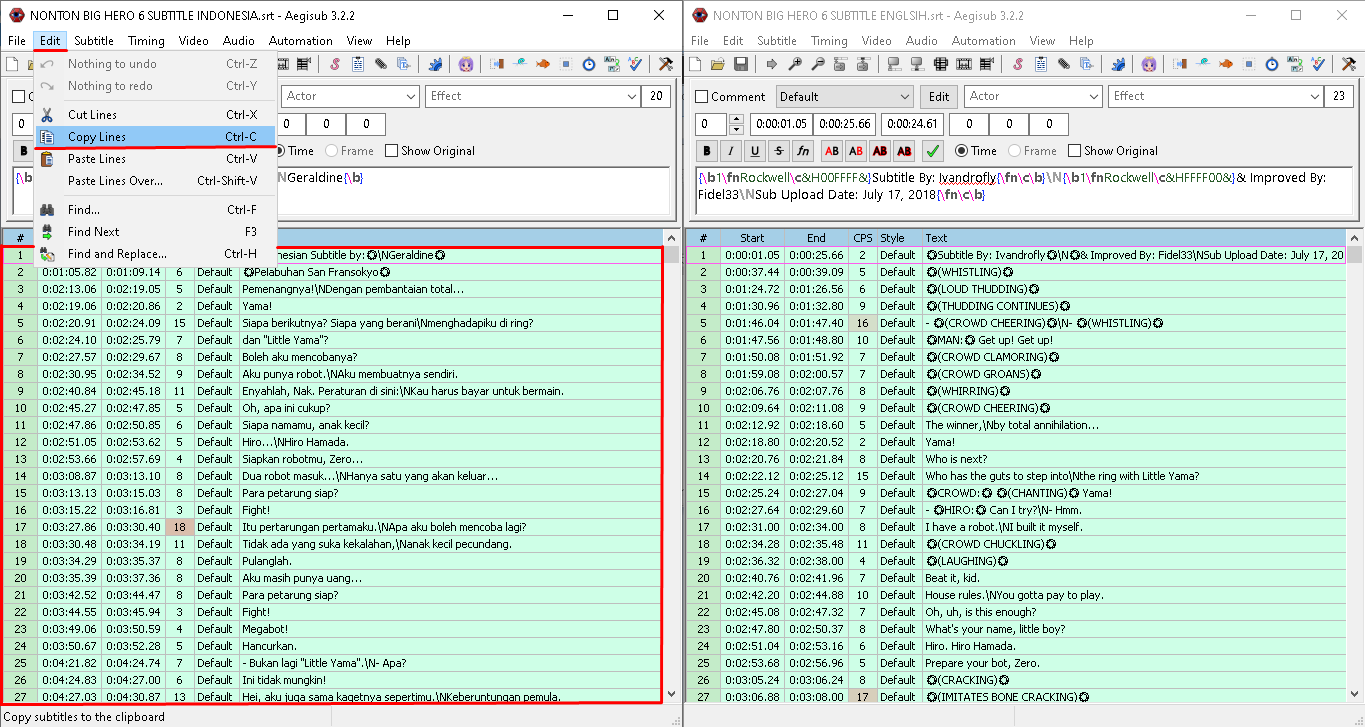Select Frame radio button in English window
The image size is (1365, 727).
[x=1014, y=151]
